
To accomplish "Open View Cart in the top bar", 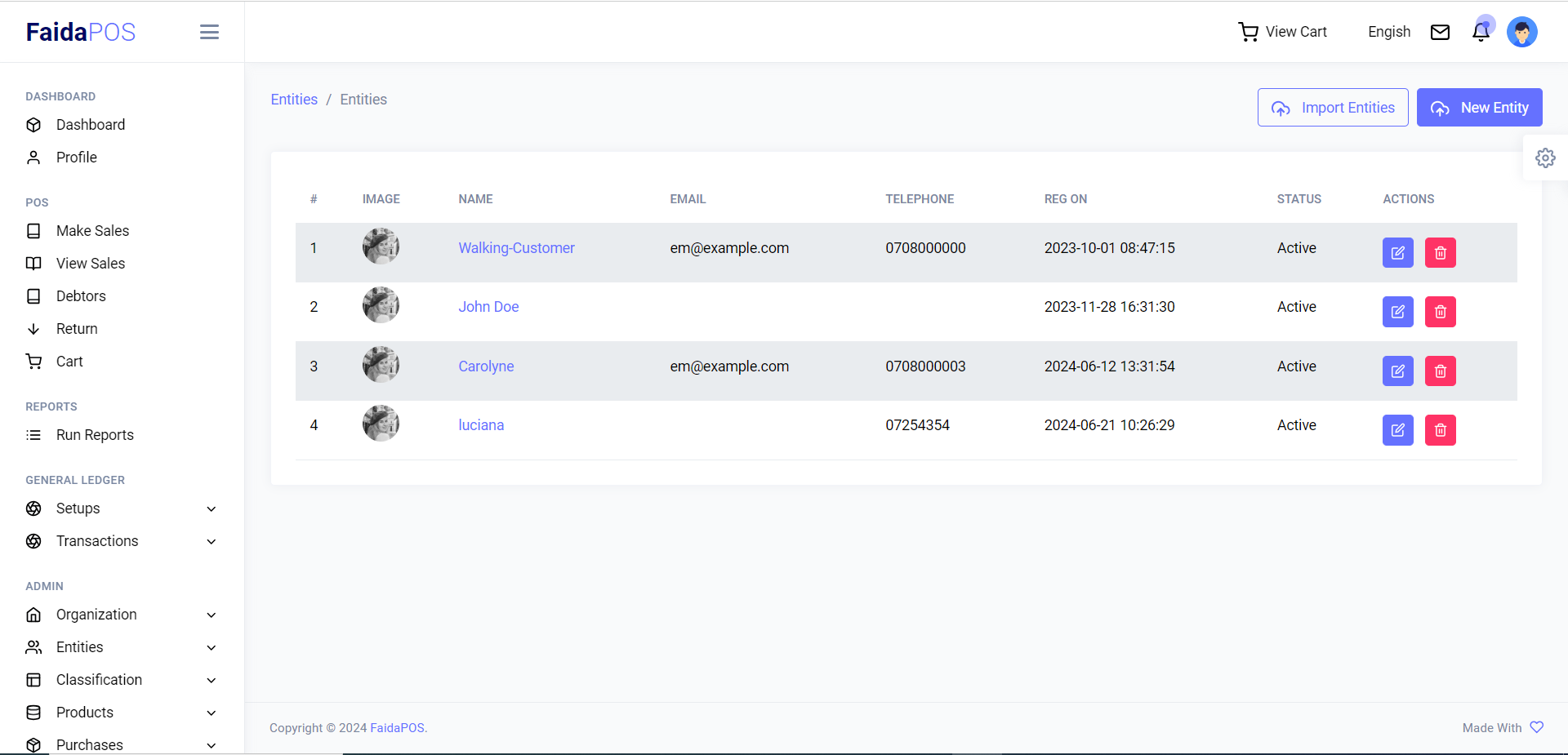I will tap(1282, 32).
